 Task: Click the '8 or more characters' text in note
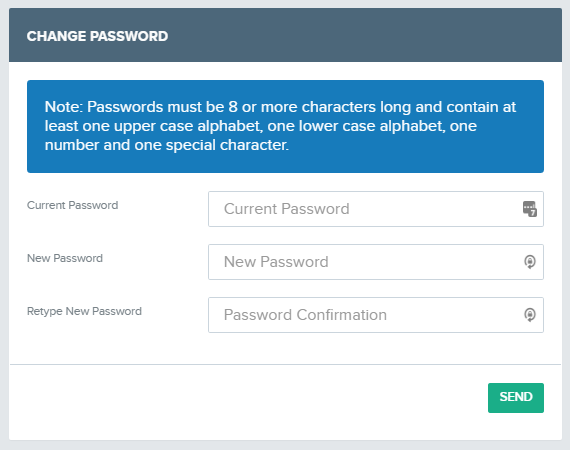302,107
